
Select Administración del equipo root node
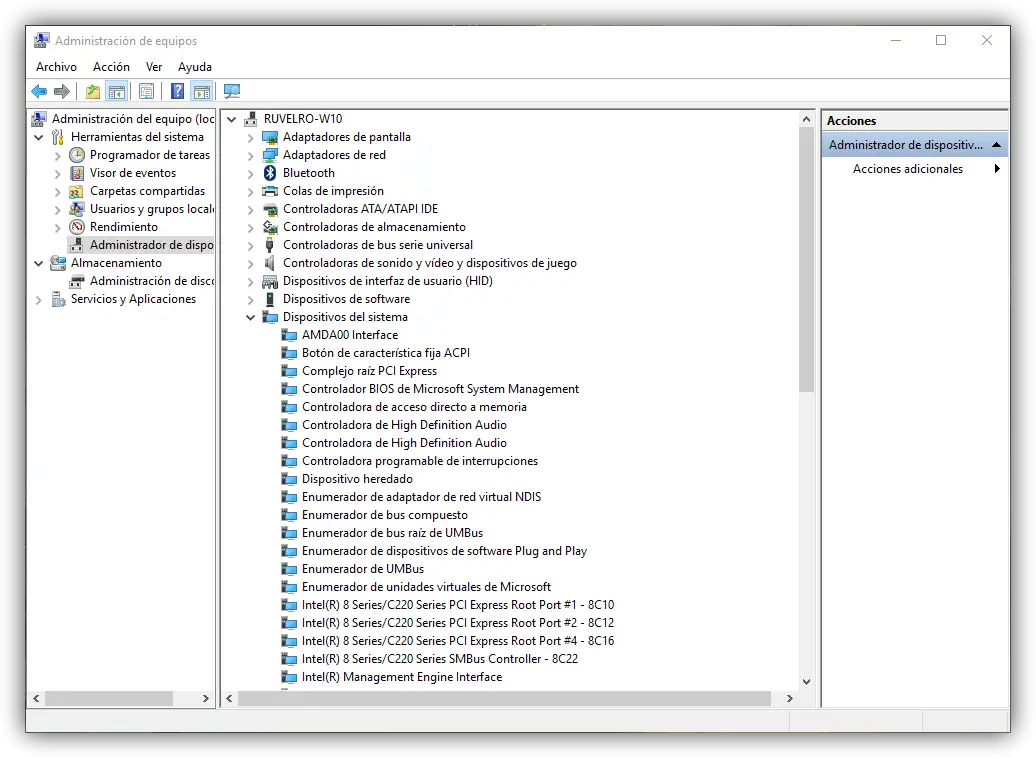133,119
